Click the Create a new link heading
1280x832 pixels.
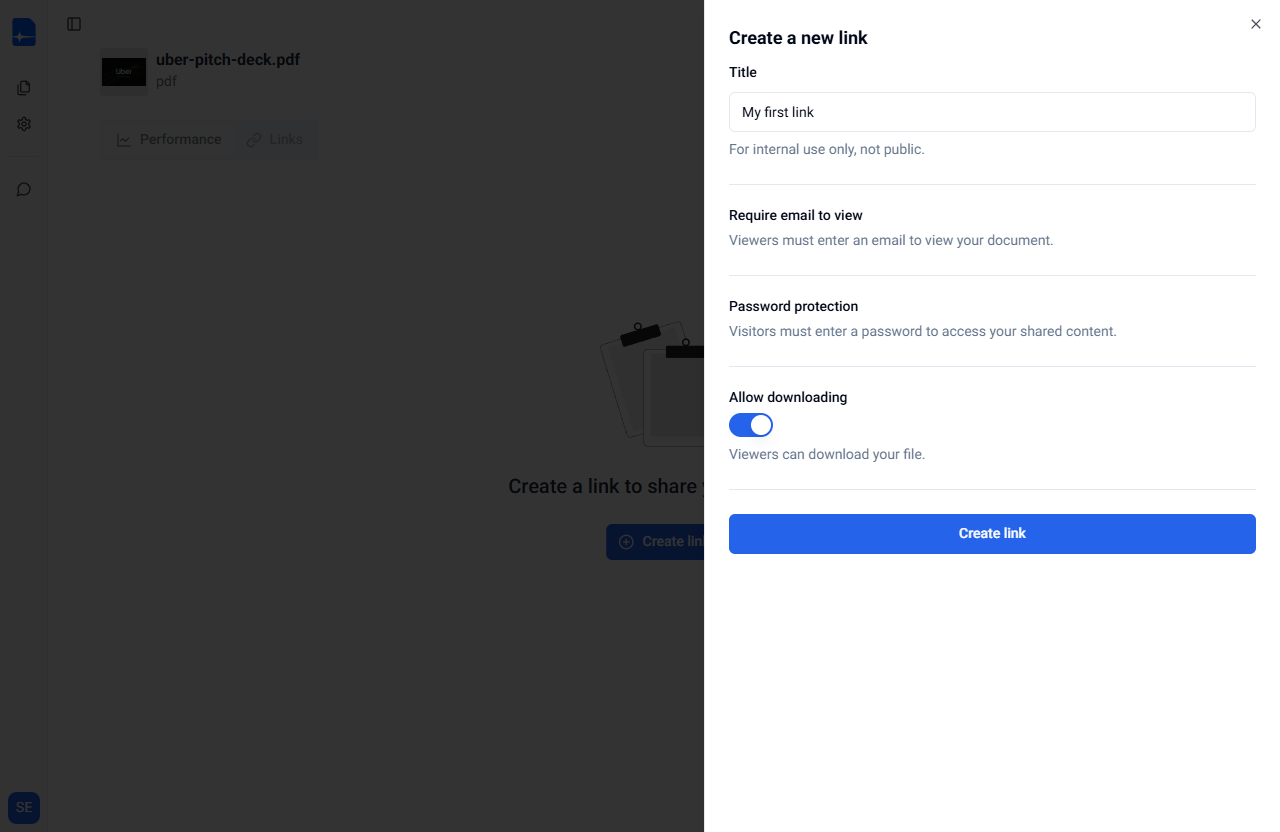[798, 38]
